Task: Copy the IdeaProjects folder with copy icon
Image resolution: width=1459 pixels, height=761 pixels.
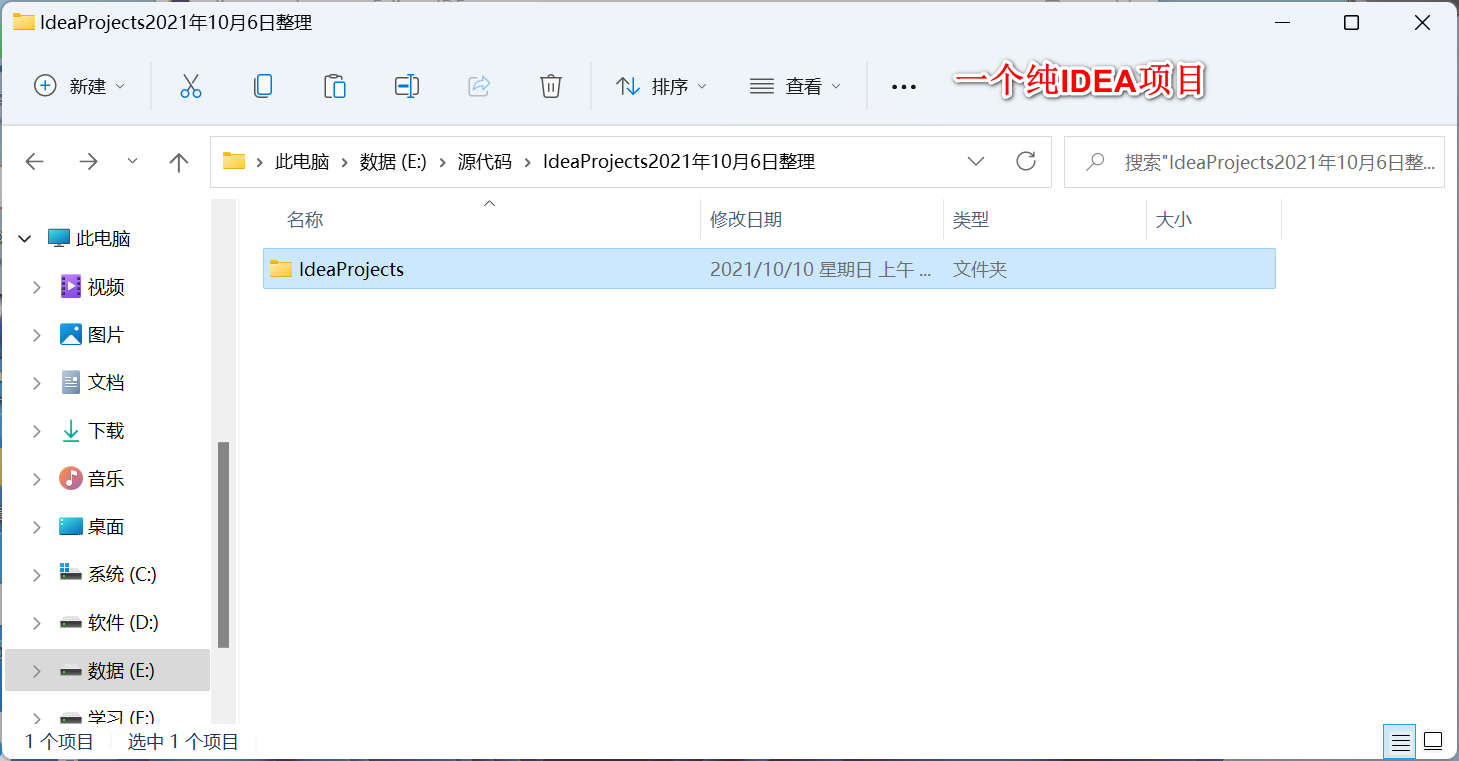Action: point(262,86)
